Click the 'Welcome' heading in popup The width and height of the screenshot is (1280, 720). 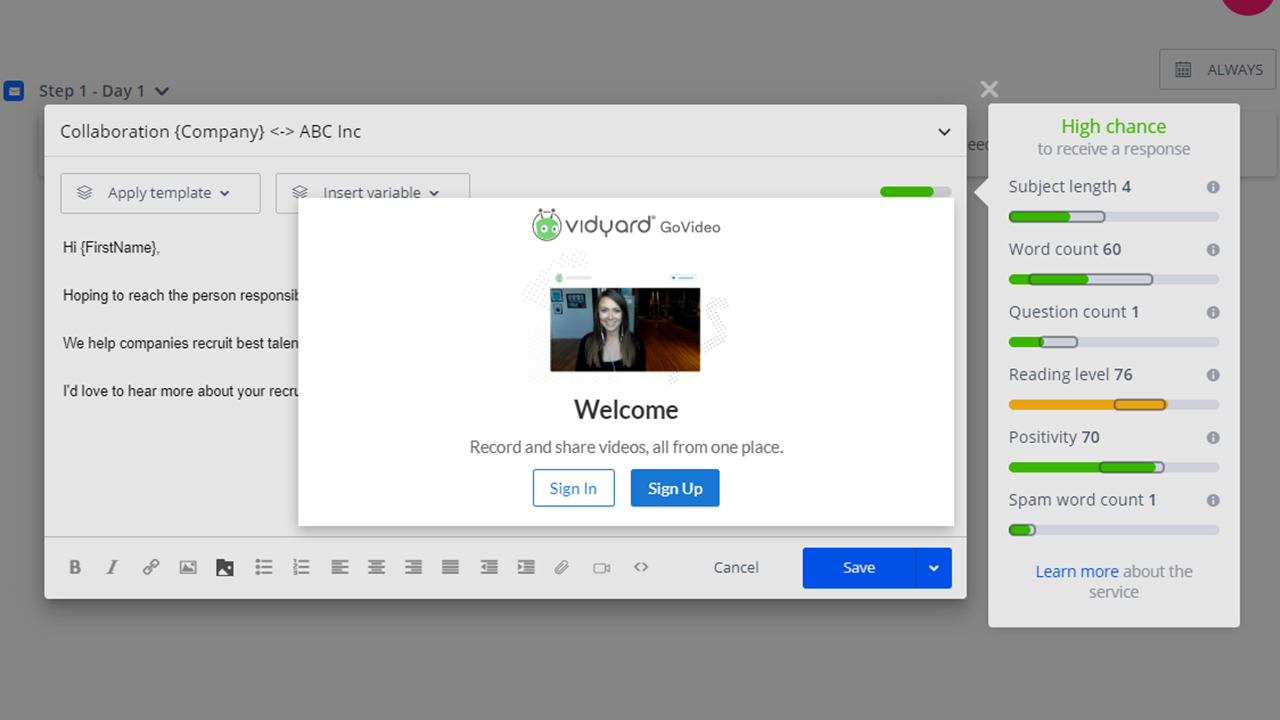[x=626, y=410]
